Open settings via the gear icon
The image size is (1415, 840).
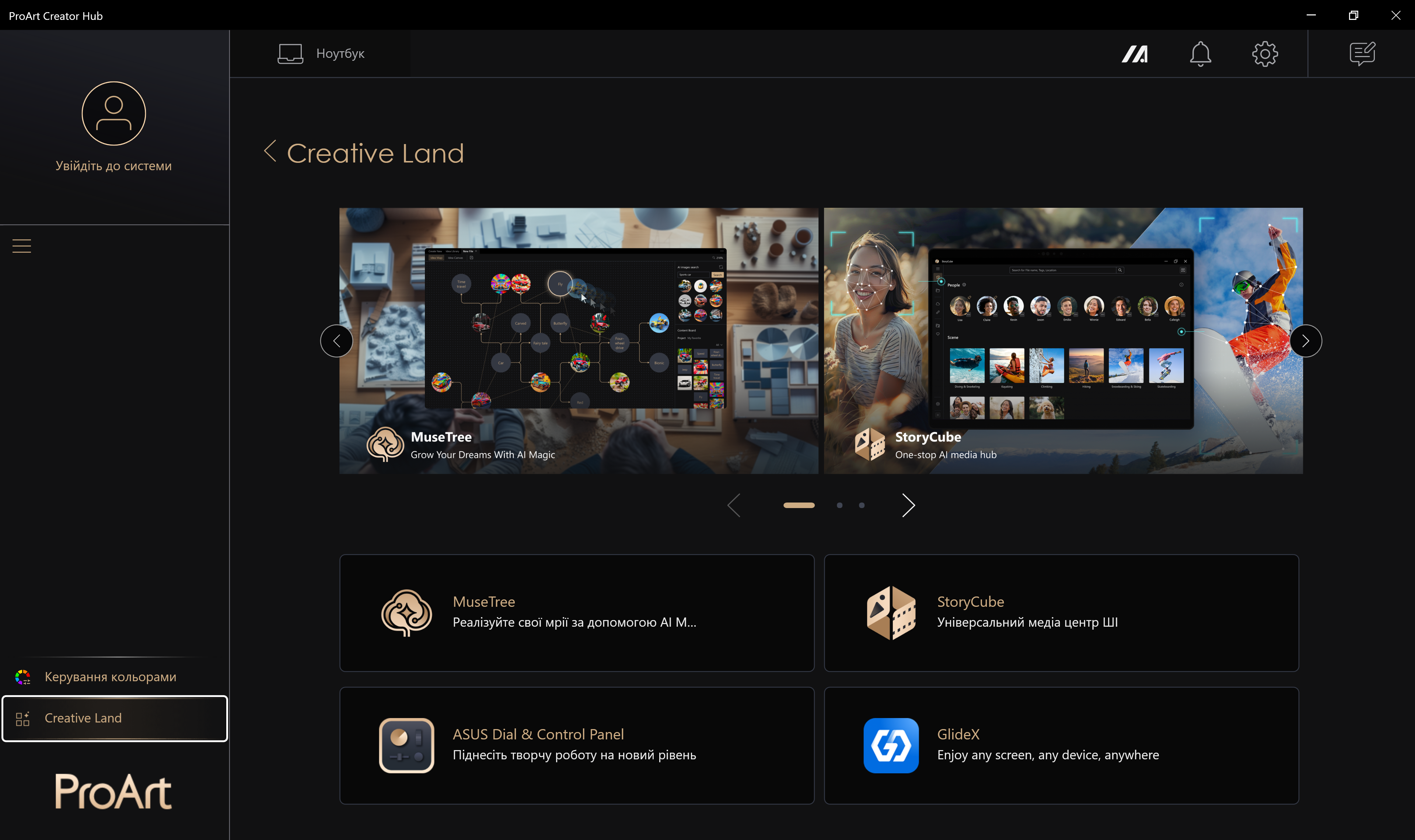pos(1264,54)
